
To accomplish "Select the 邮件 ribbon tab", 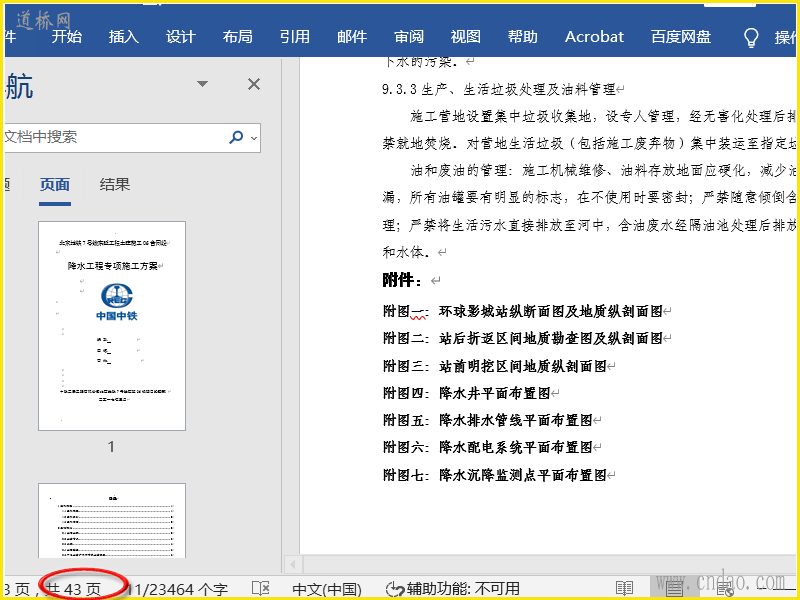I will tap(352, 37).
